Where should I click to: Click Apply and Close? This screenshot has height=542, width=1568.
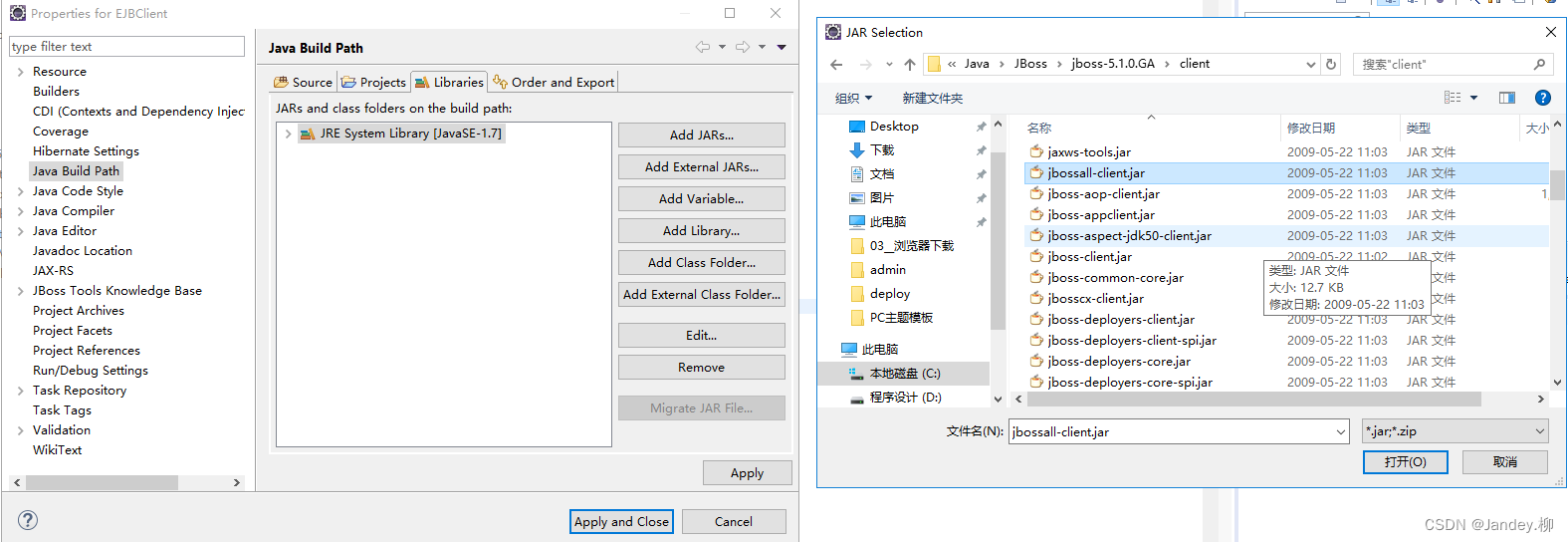point(621,521)
